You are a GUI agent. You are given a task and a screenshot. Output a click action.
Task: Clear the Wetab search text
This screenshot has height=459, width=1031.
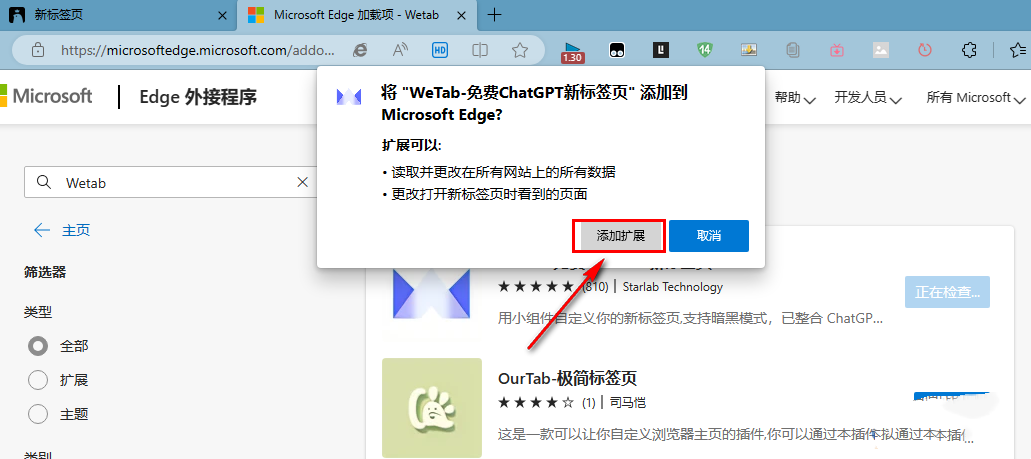click(x=302, y=182)
